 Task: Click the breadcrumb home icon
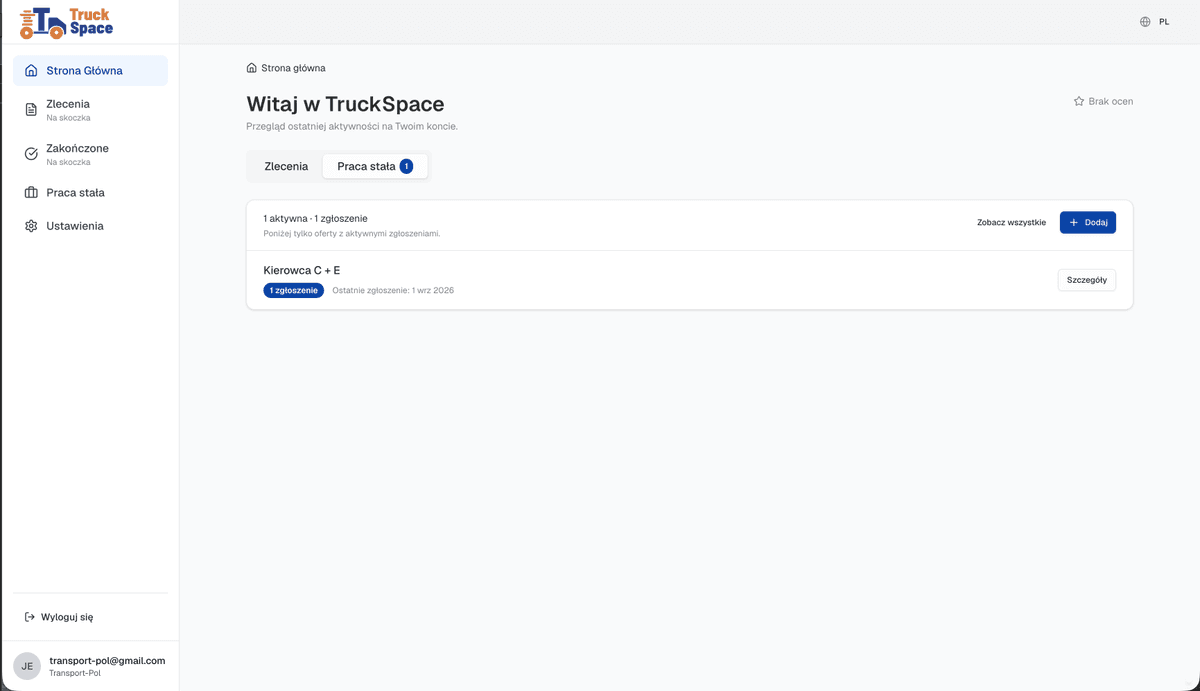[251, 68]
